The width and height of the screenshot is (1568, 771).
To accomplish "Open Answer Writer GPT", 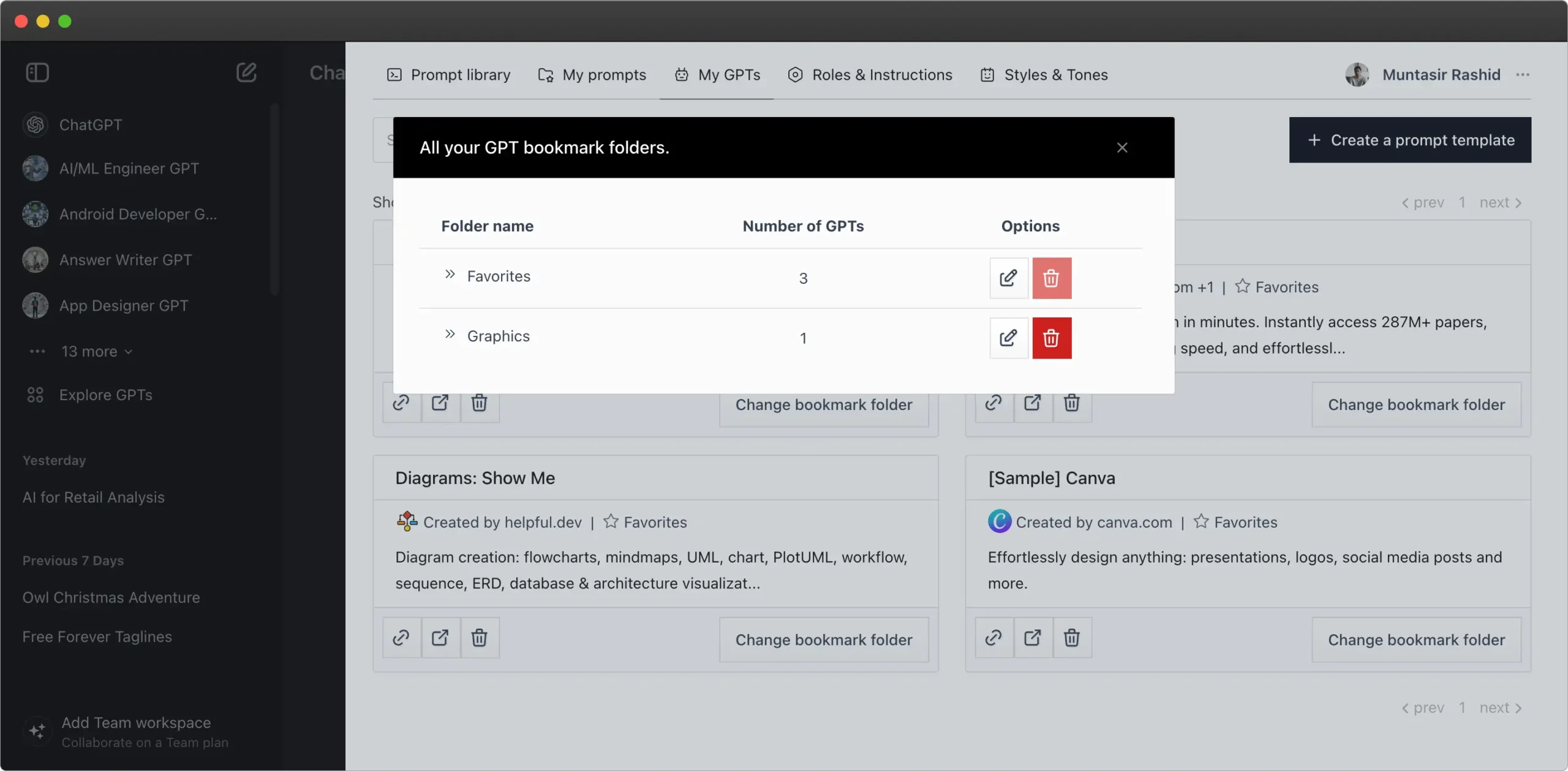I will (107, 260).
